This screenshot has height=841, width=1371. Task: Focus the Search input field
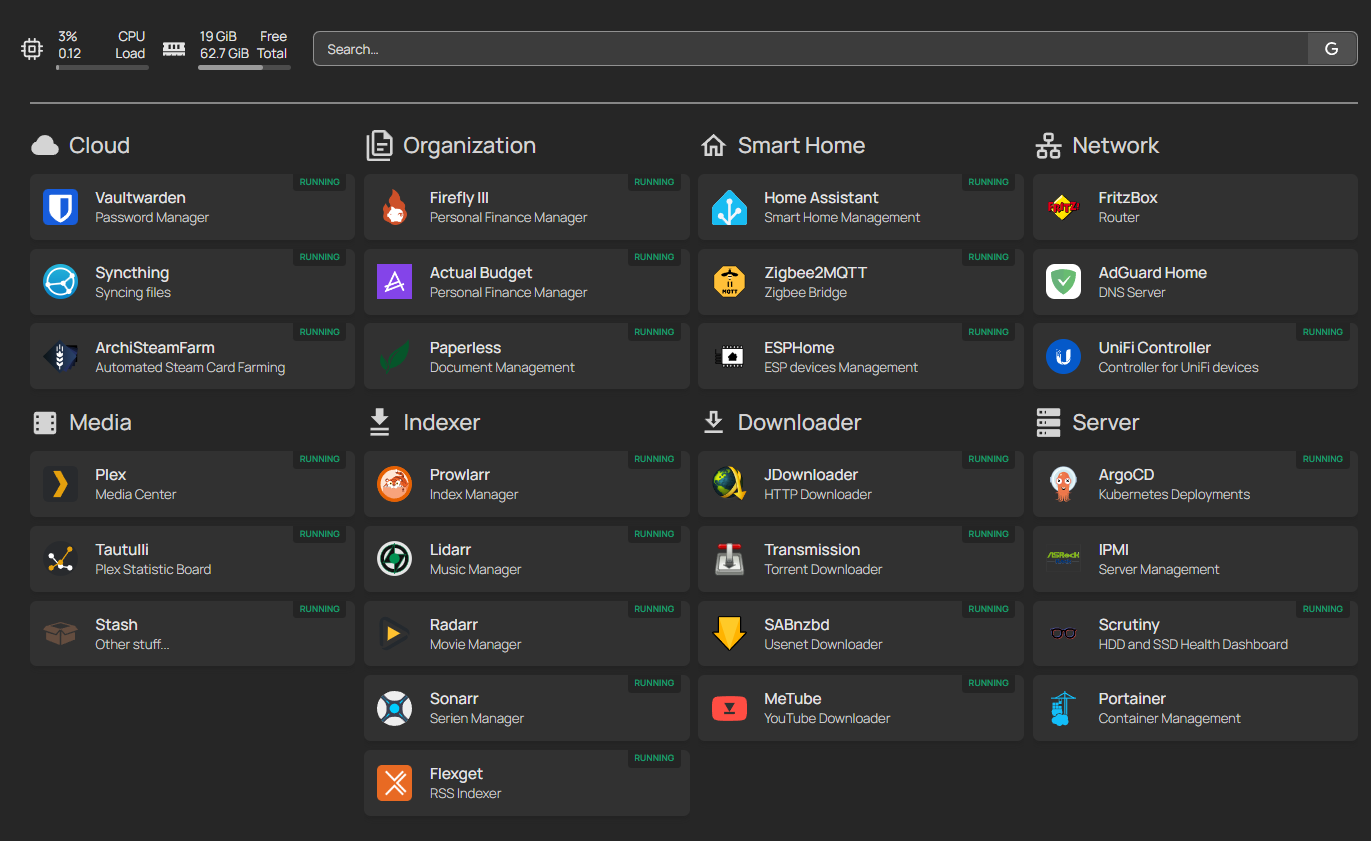[x=811, y=49]
